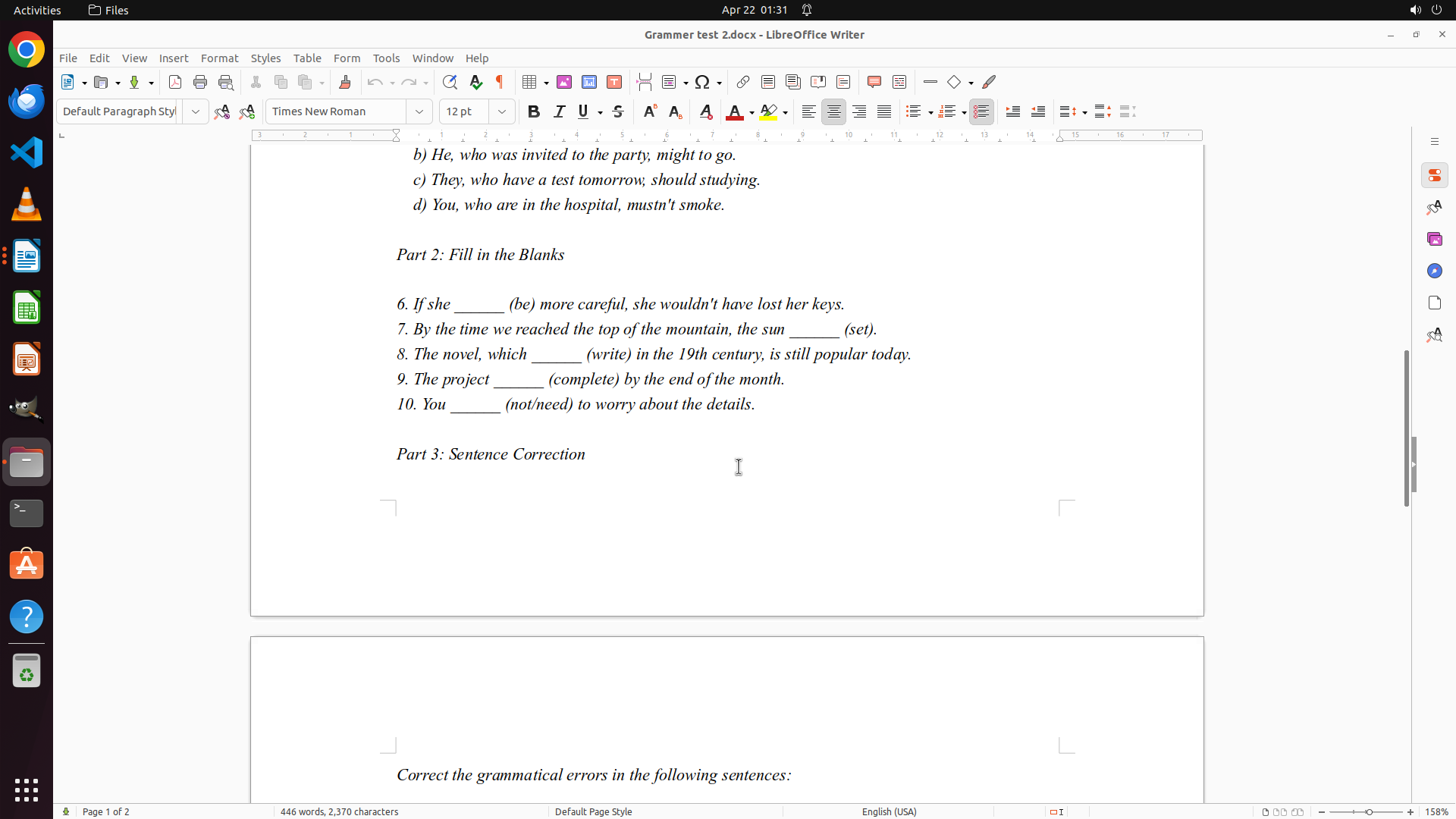Toggle formatting marks pilcrow
The image size is (1456, 819).
coord(500,82)
